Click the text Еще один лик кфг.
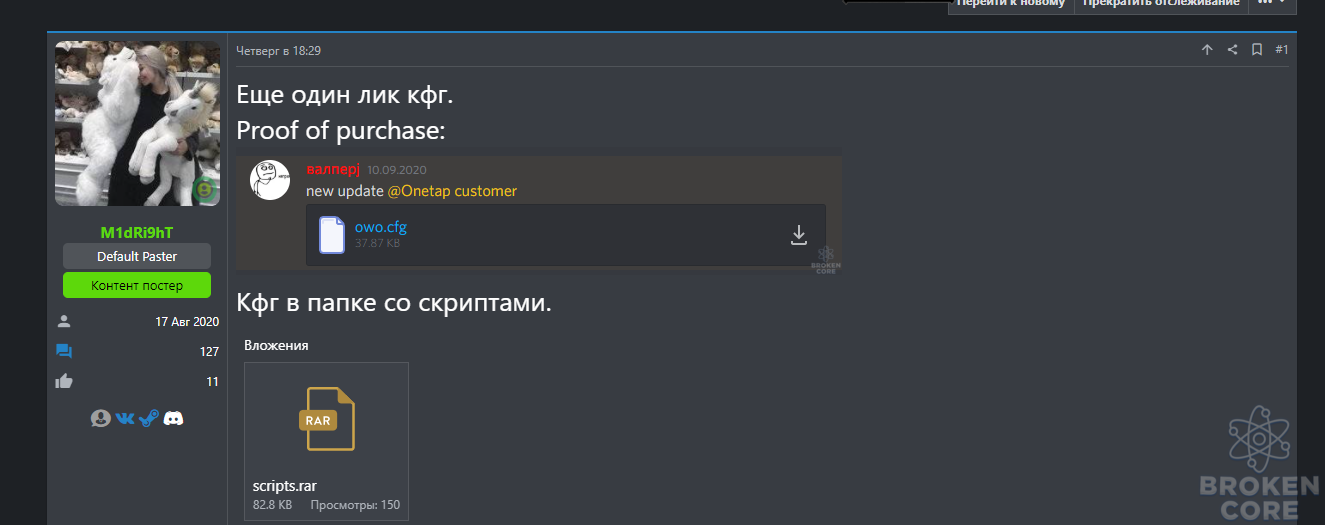This screenshot has height=525, width=1325. (345, 96)
